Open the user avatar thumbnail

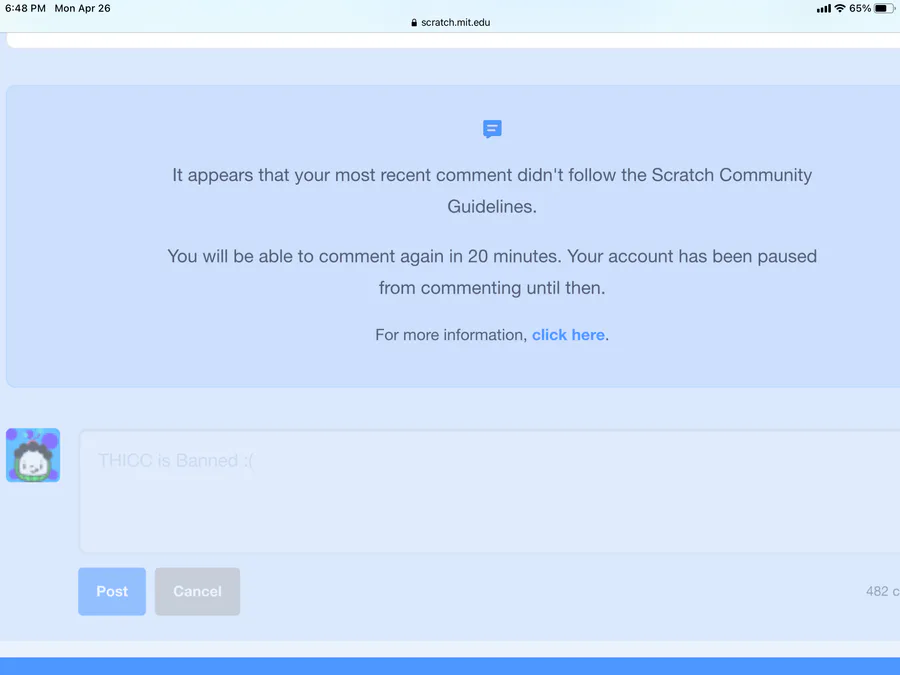click(x=33, y=455)
